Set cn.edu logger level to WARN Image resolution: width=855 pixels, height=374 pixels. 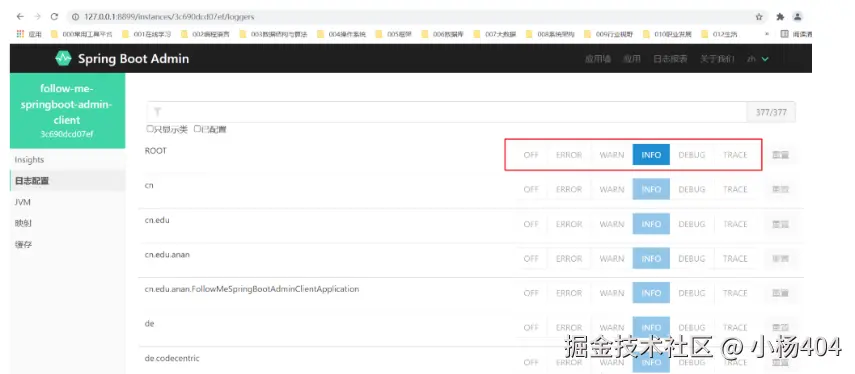611,224
